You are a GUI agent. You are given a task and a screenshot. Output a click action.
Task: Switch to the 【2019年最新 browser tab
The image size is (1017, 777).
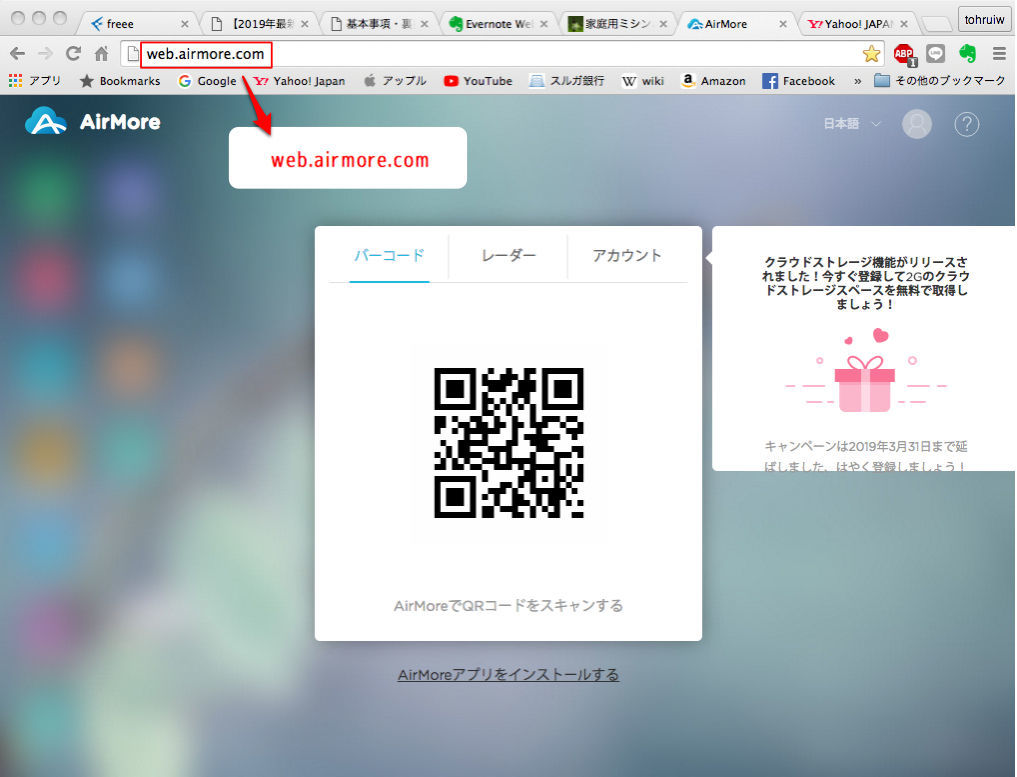point(259,24)
